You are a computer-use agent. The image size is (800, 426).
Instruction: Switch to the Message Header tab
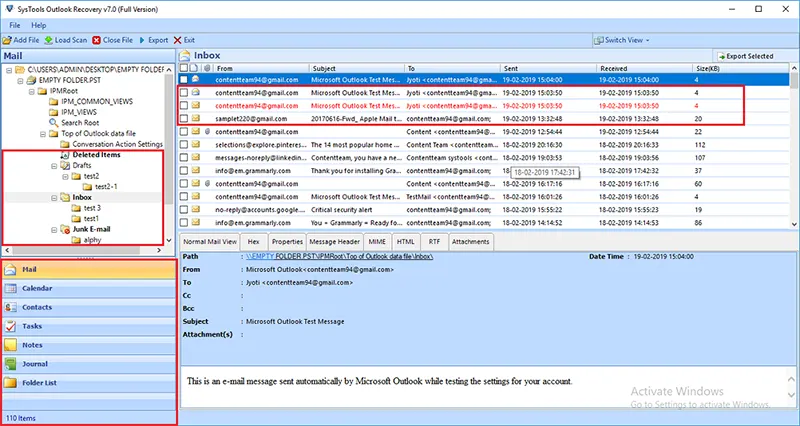[x=335, y=242]
